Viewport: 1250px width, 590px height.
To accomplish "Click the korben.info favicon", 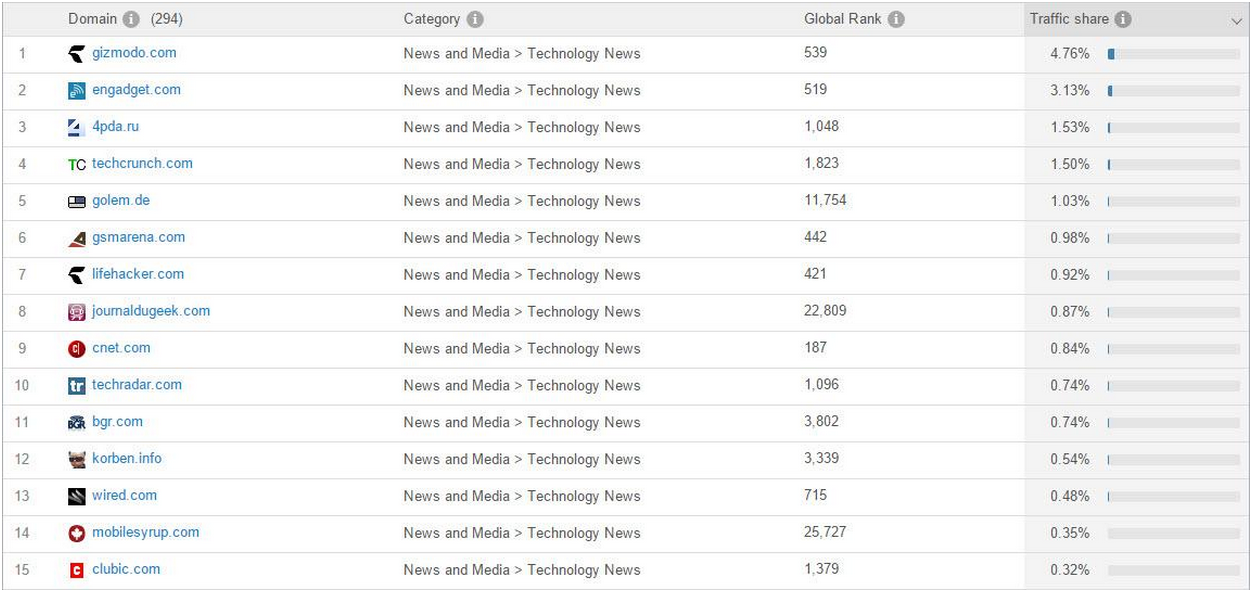I will [77, 460].
